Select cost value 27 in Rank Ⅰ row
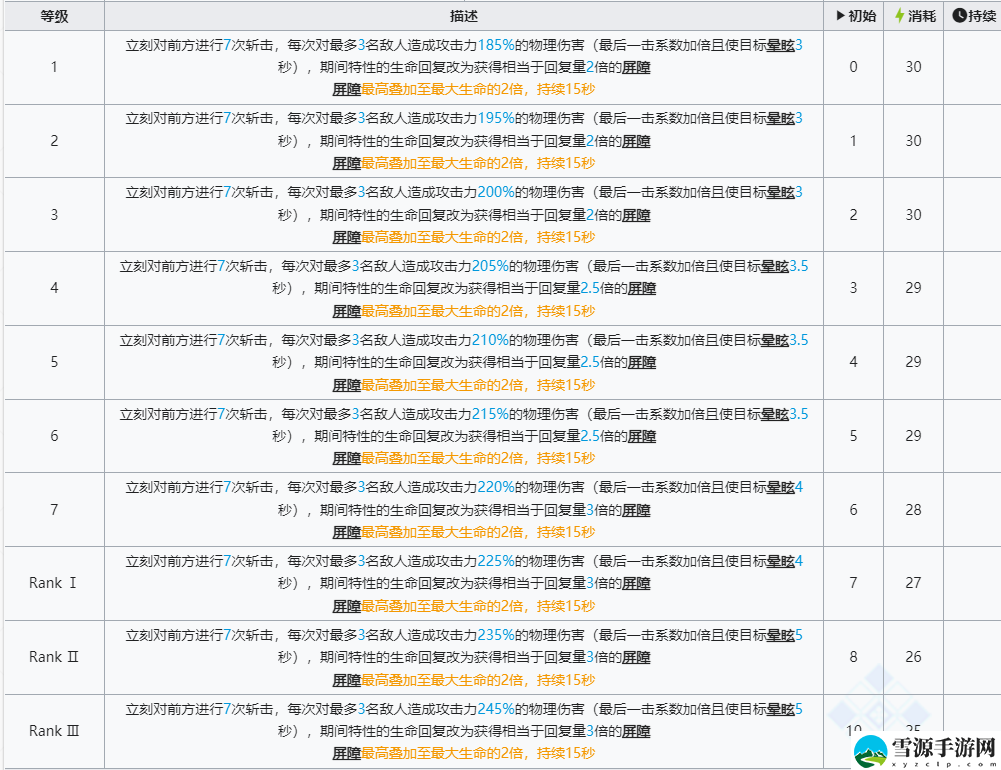Screen dimensions: 1001x770 pos(914,583)
